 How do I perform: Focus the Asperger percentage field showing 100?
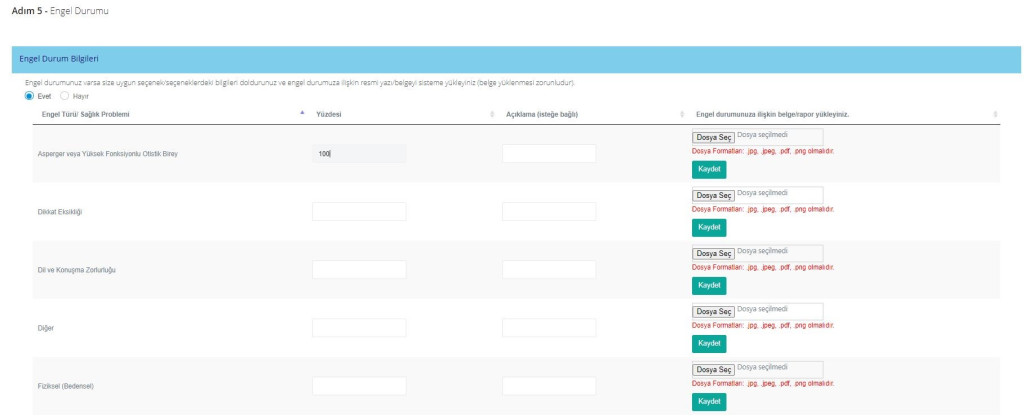tap(359, 154)
